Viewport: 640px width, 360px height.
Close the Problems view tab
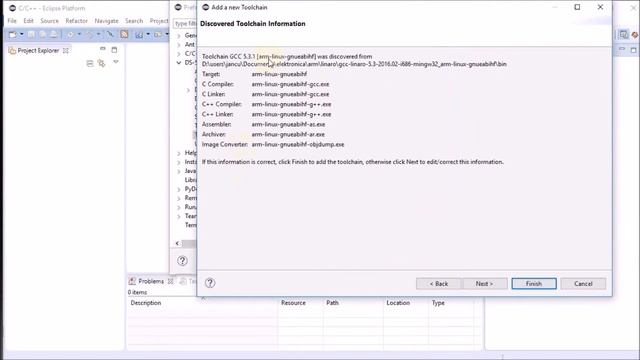pos(171,281)
